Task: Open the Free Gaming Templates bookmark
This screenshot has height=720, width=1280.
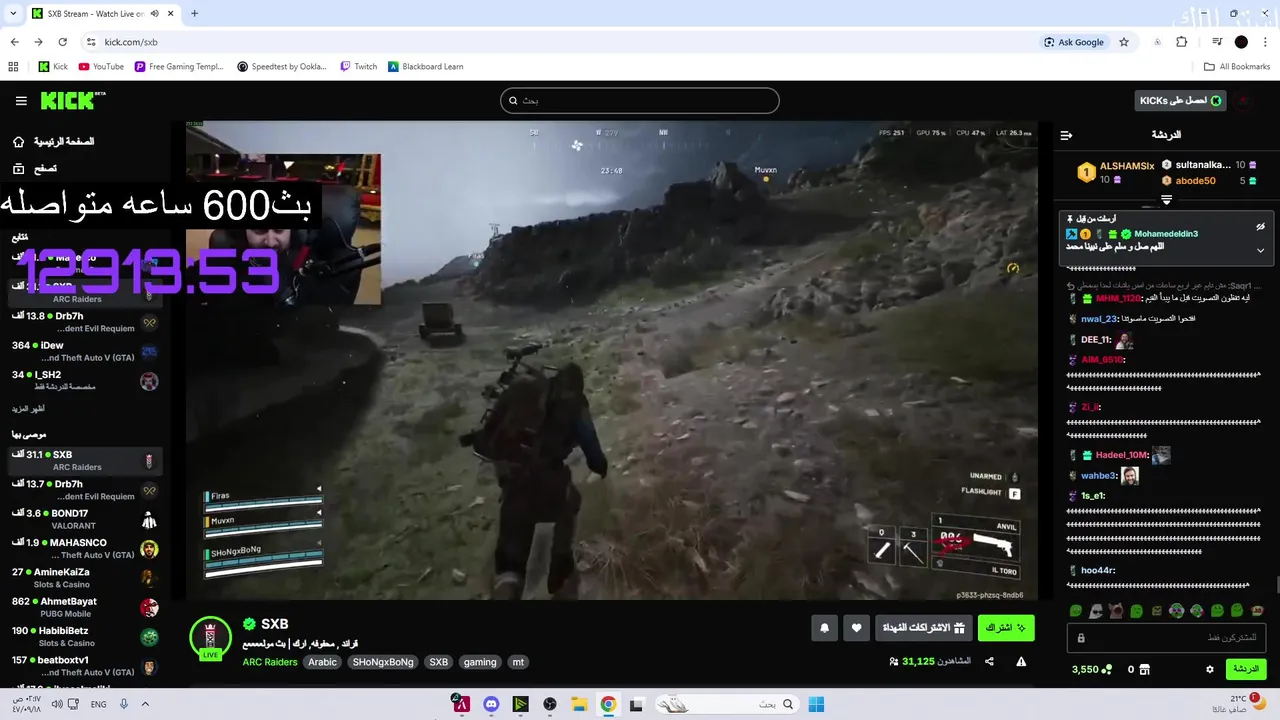Action: [x=180, y=67]
